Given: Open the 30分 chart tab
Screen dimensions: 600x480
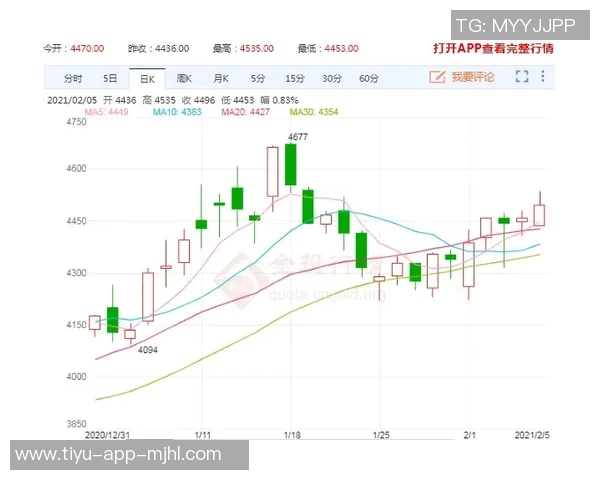Looking at the screenshot, I should 332,78.
